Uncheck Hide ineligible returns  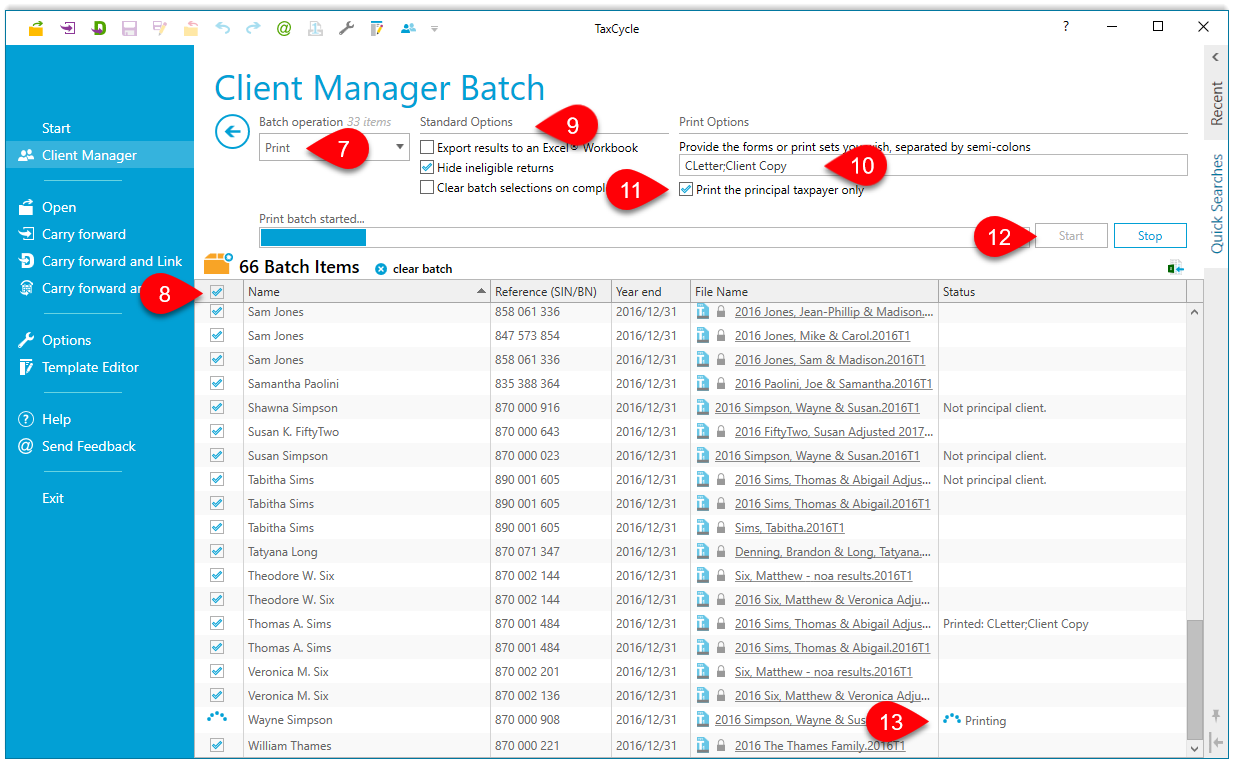click(427, 168)
